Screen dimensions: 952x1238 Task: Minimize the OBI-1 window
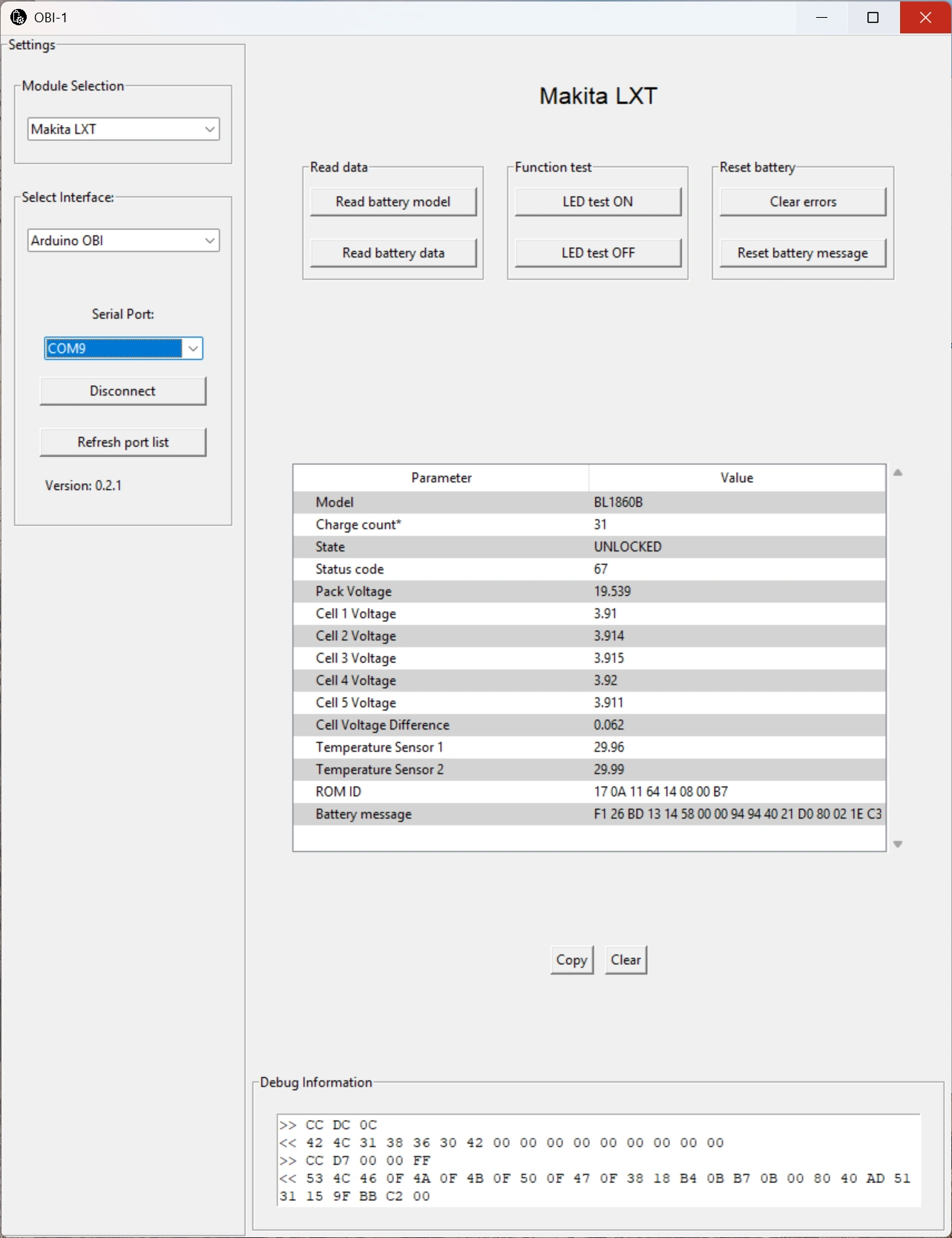(821, 17)
